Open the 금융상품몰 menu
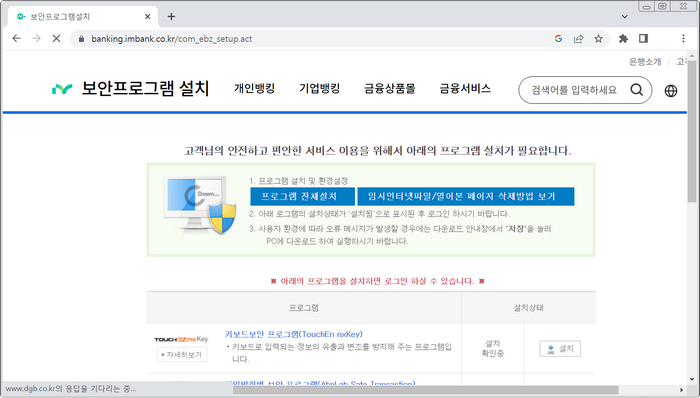Image resolution: width=700 pixels, height=398 pixels. click(x=390, y=88)
